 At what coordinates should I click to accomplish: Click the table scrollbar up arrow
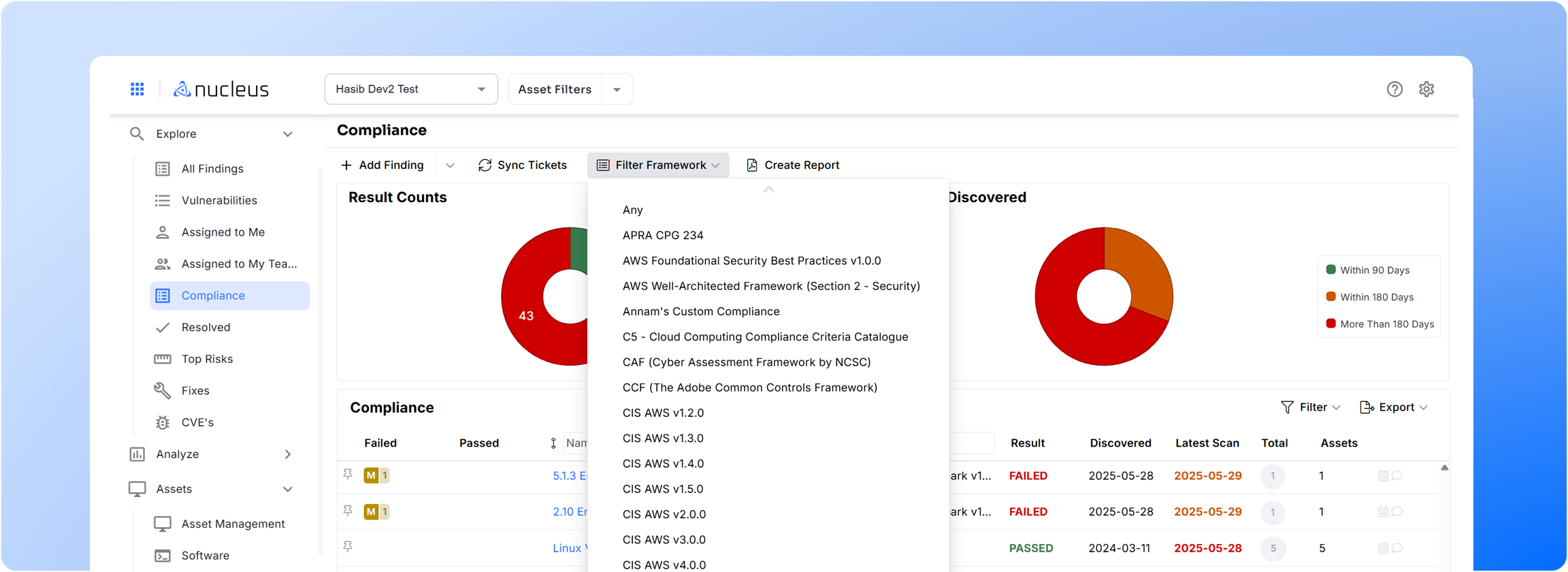(1444, 468)
